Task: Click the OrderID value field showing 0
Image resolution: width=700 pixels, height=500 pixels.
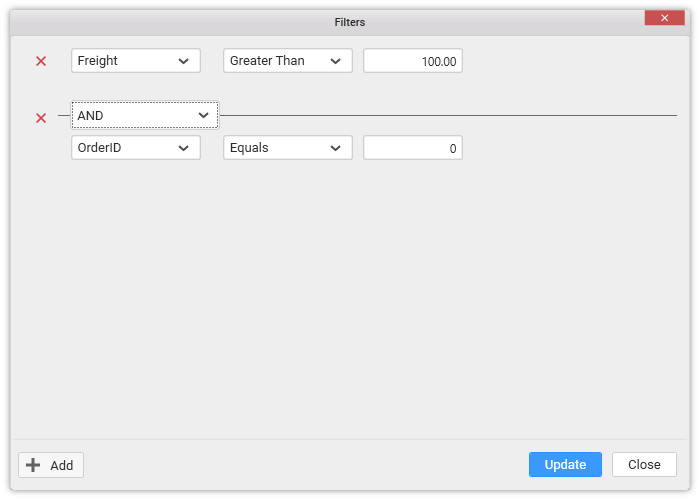Action: pos(412,148)
